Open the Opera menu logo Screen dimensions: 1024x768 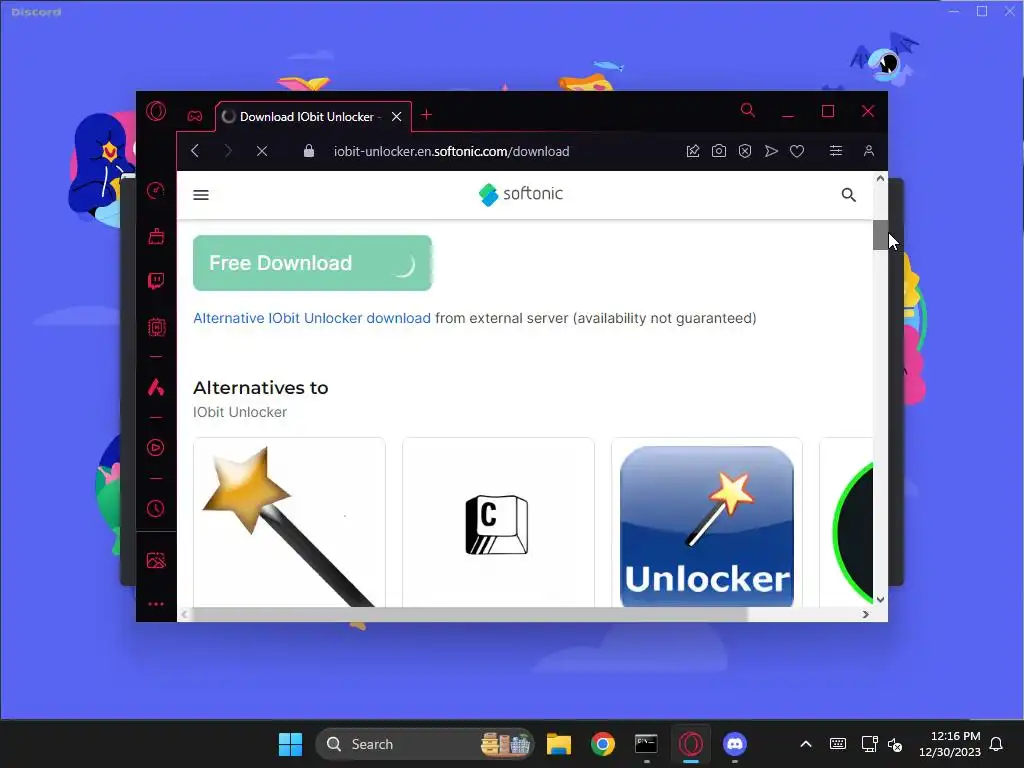point(156,112)
